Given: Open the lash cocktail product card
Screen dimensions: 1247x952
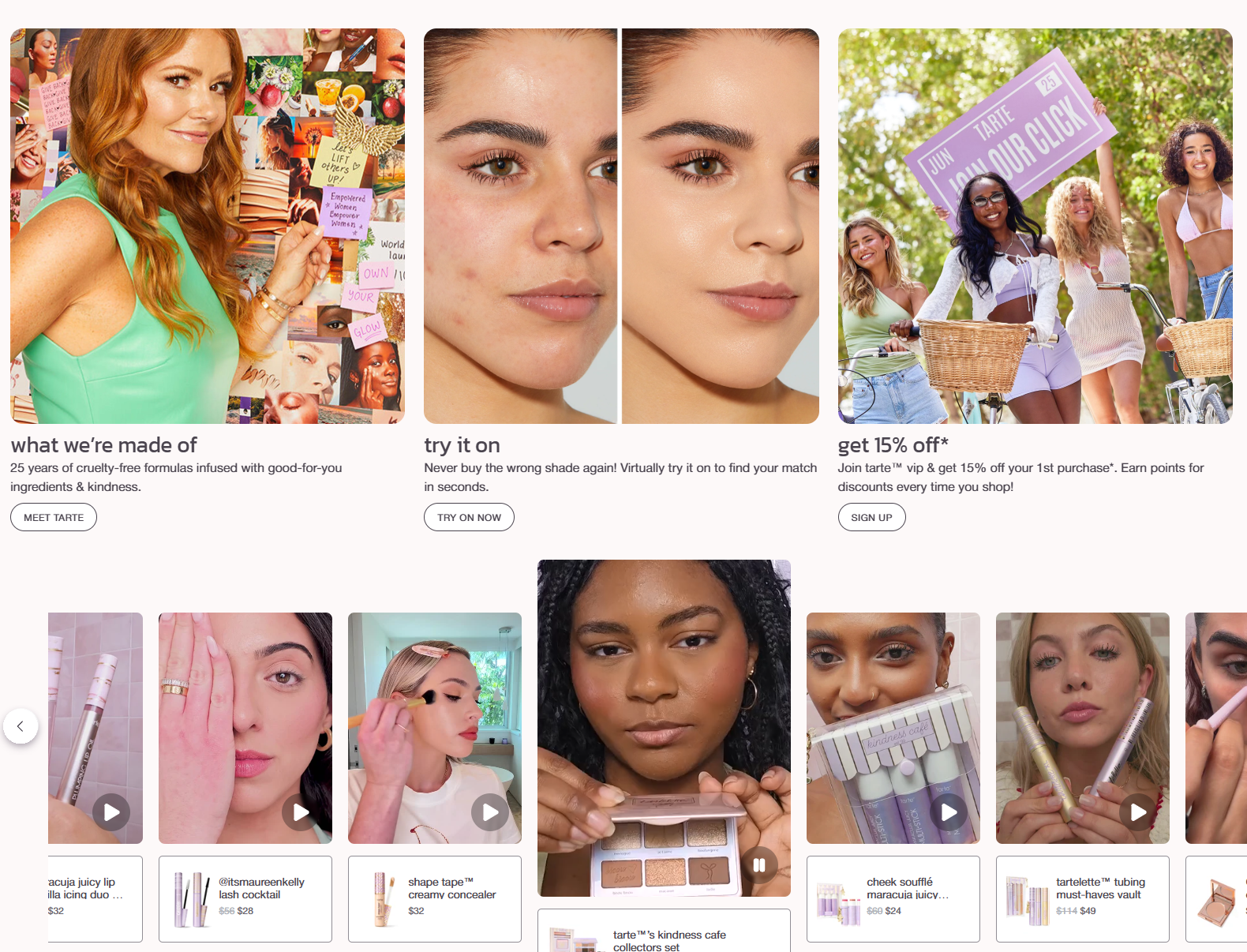Looking at the screenshot, I should (245, 898).
